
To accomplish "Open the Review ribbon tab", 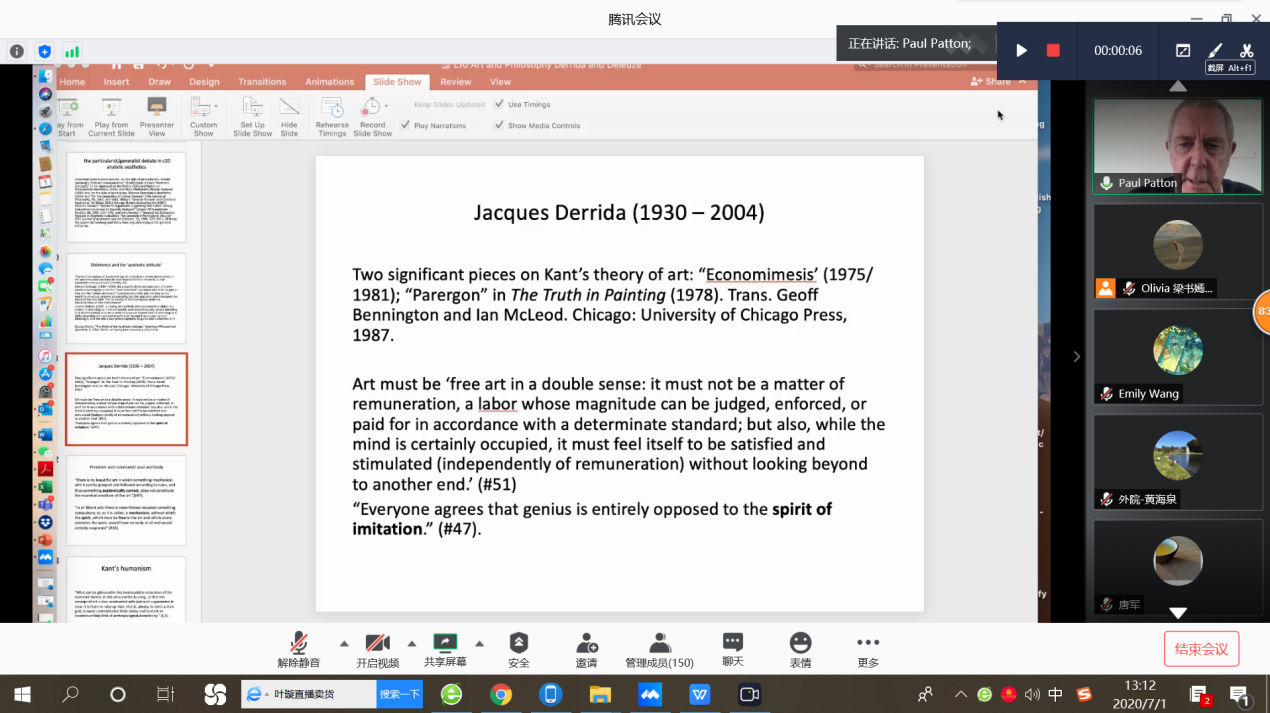I will [x=456, y=82].
